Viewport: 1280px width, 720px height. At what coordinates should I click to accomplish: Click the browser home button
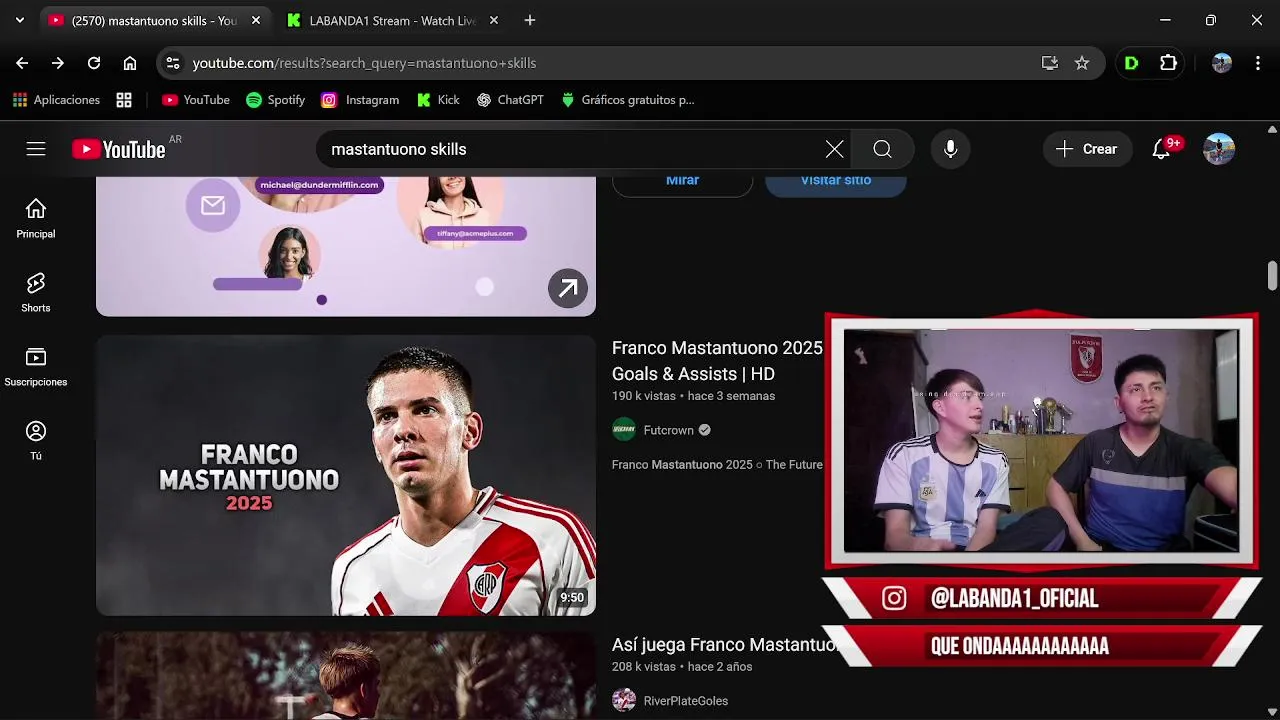click(130, 63)
